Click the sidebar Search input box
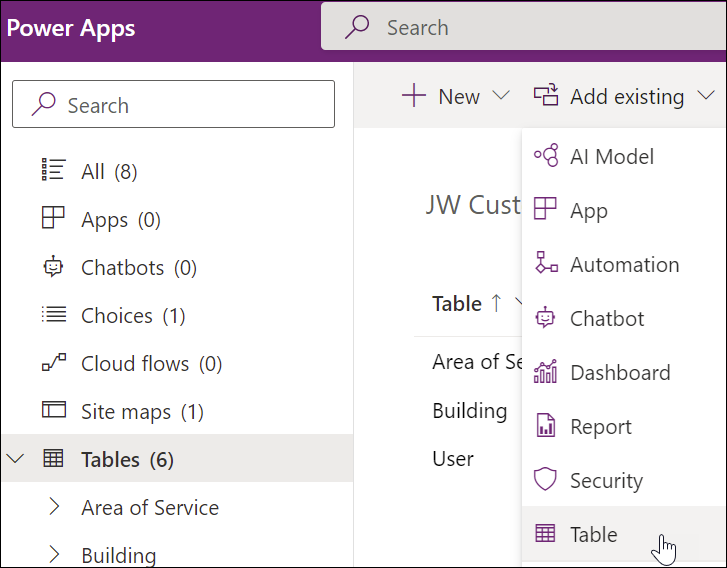Image resolution: width=727 pixels, height=568 pixels. (173, 104)
